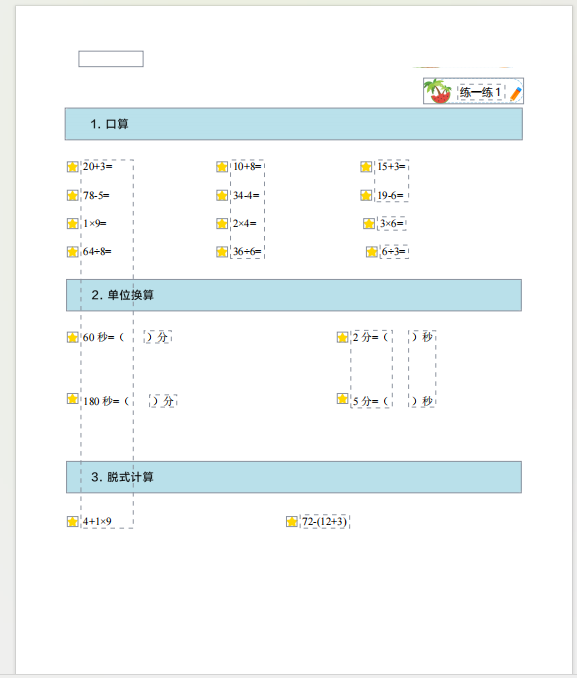Select the star beside 5 分=
This screenshot has height=678, width=577.
tap(343, 399)
